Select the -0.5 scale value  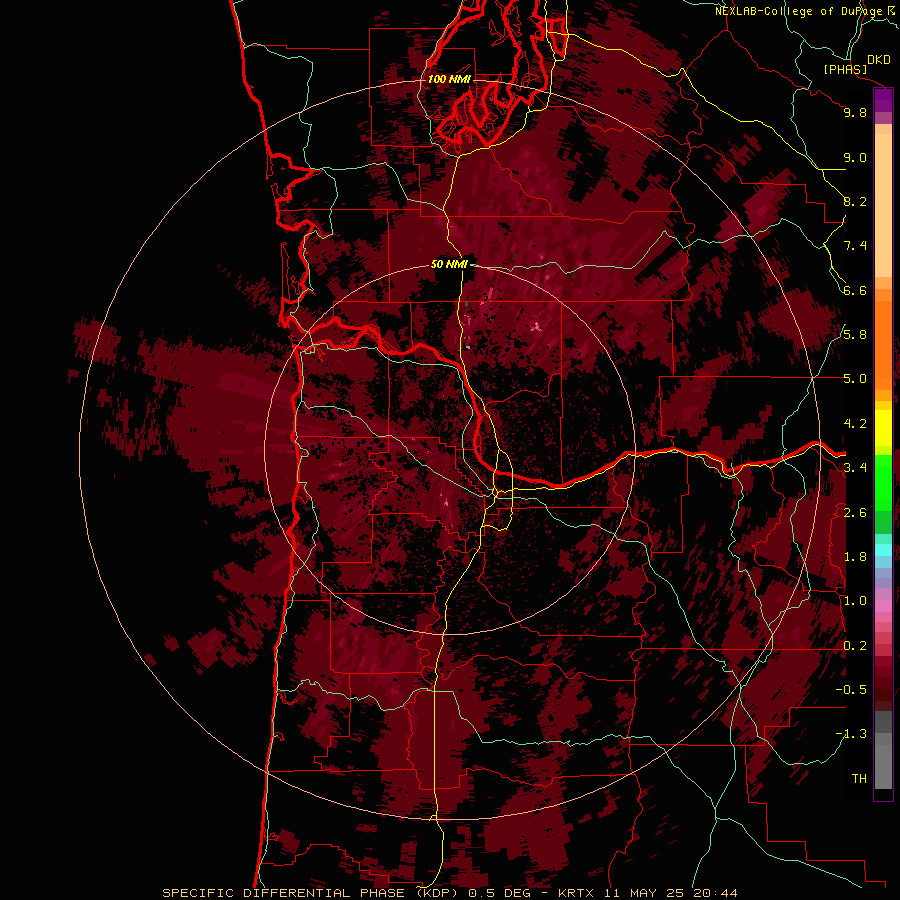pyautogui.click(x=851, y=690)
